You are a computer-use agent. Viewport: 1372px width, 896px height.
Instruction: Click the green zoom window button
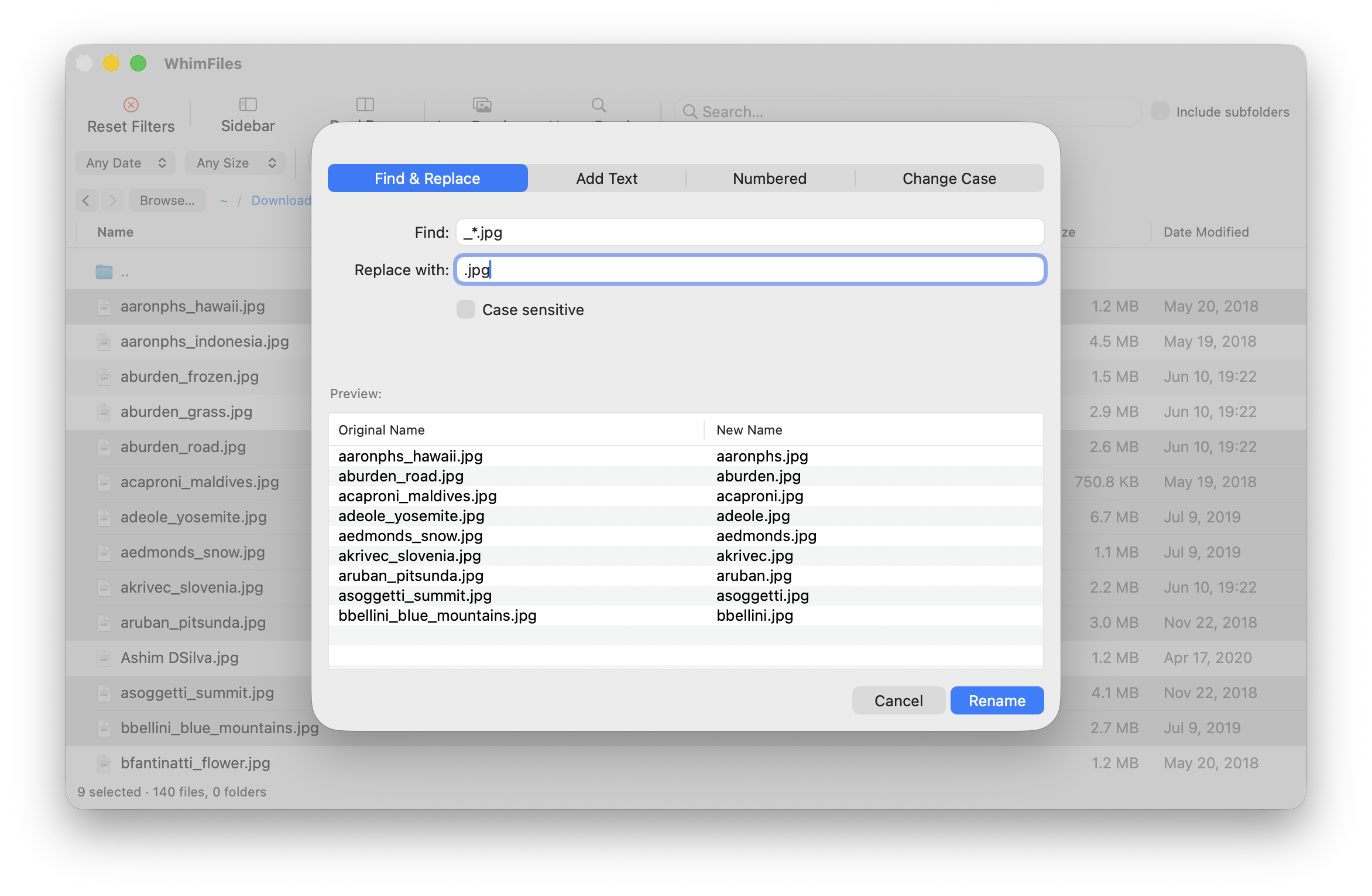(138, 63)
